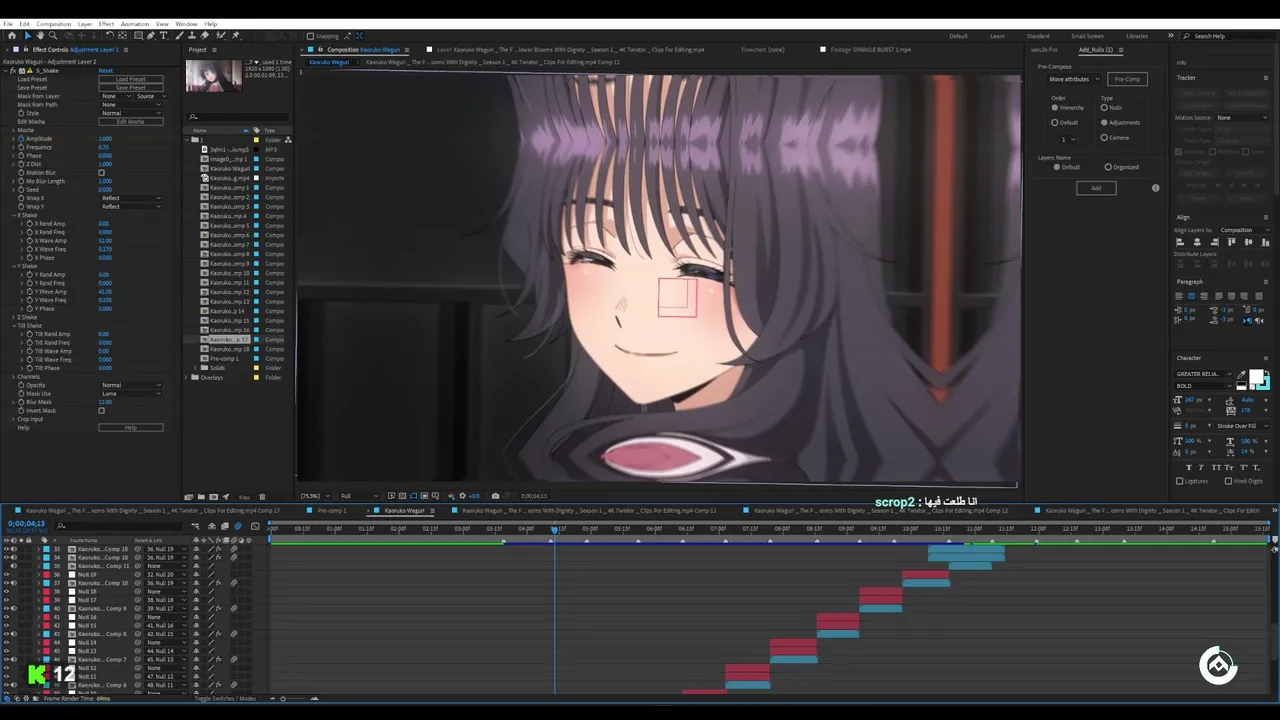Click the delete trash icon in Project panel
The height and width of the screenshot is (720, 1280).
point(262,496)
